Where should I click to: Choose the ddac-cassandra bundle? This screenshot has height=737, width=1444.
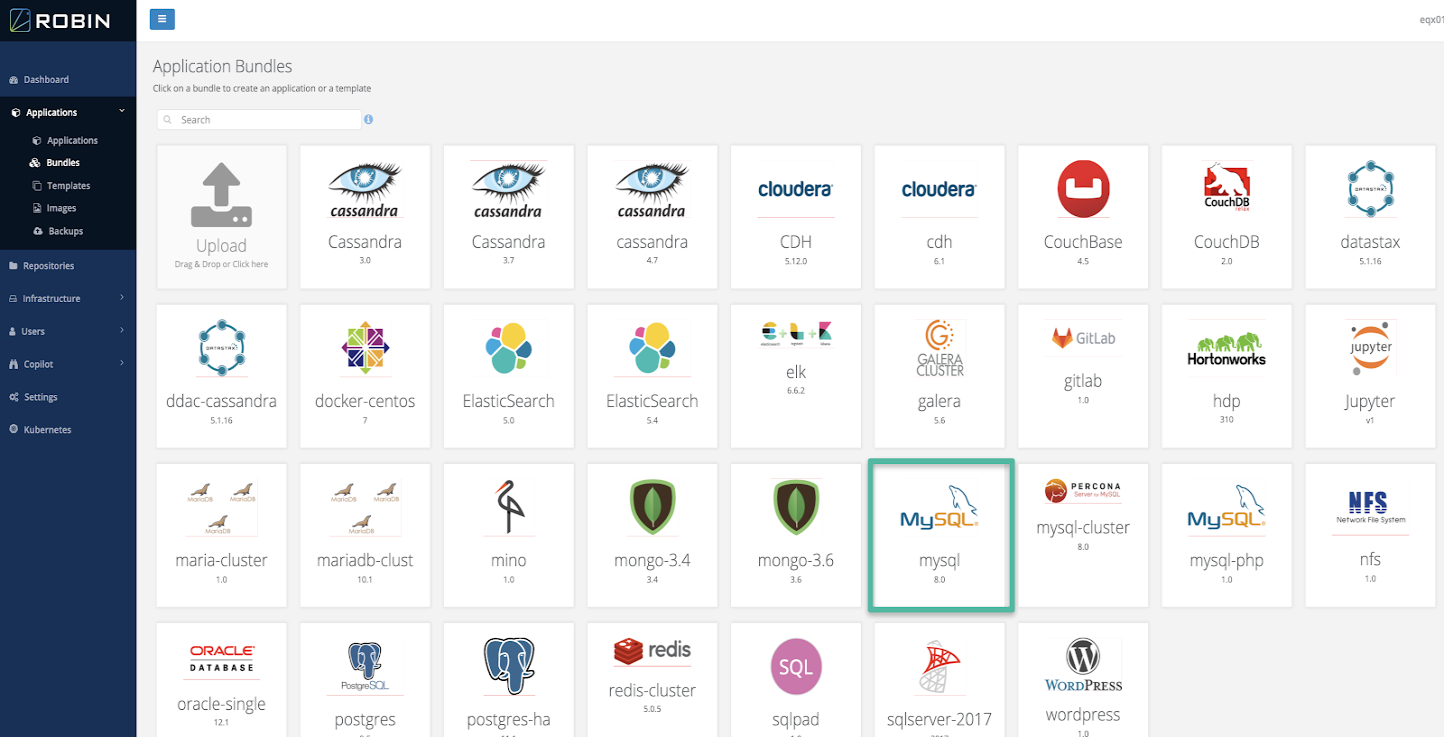pos(222,376)
